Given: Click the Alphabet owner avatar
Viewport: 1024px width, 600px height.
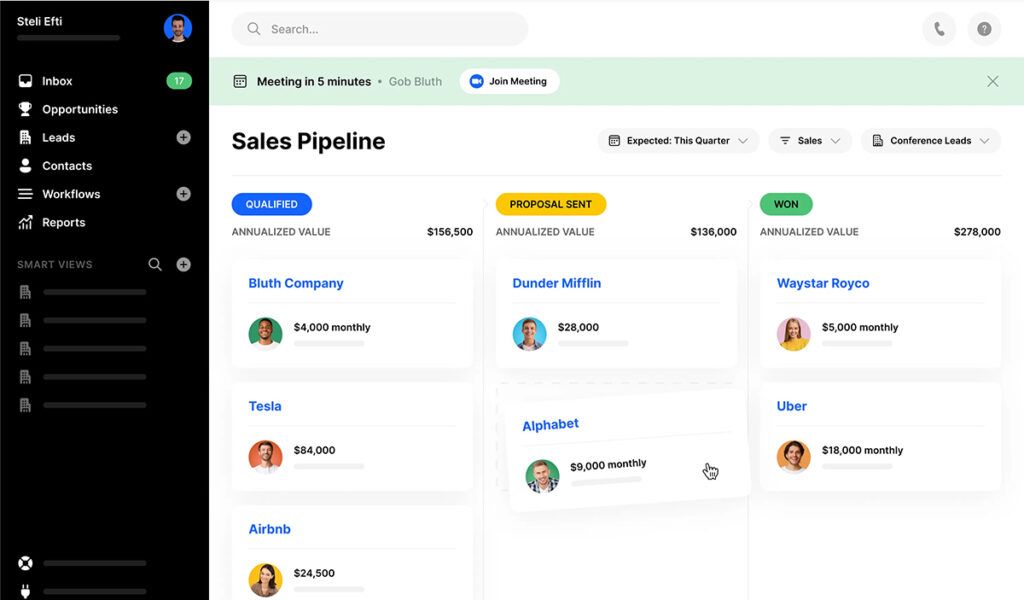Looking at the screenshot, I should coord(542,476).
